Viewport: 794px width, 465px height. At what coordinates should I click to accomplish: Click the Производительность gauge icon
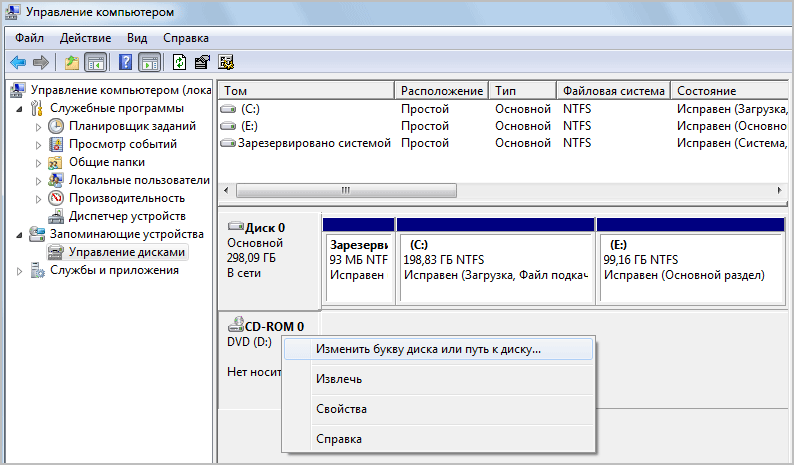pyautogui.click(x=56, y=198)
